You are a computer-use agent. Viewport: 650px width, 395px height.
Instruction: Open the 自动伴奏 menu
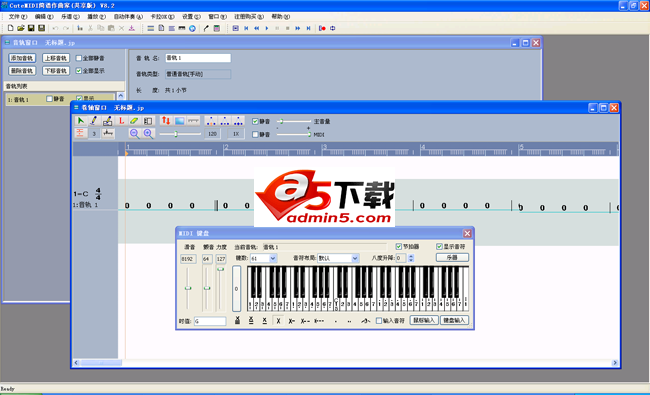(x=128, y=17)
